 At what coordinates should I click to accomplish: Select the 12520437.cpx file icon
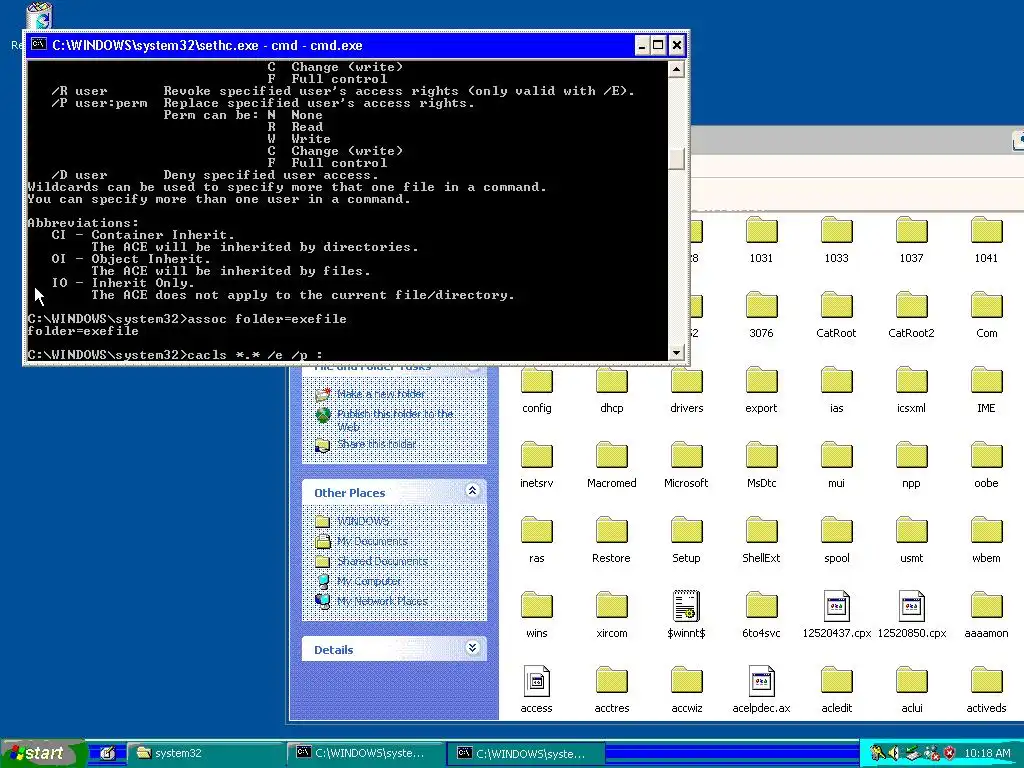click(x=837, y=606)
